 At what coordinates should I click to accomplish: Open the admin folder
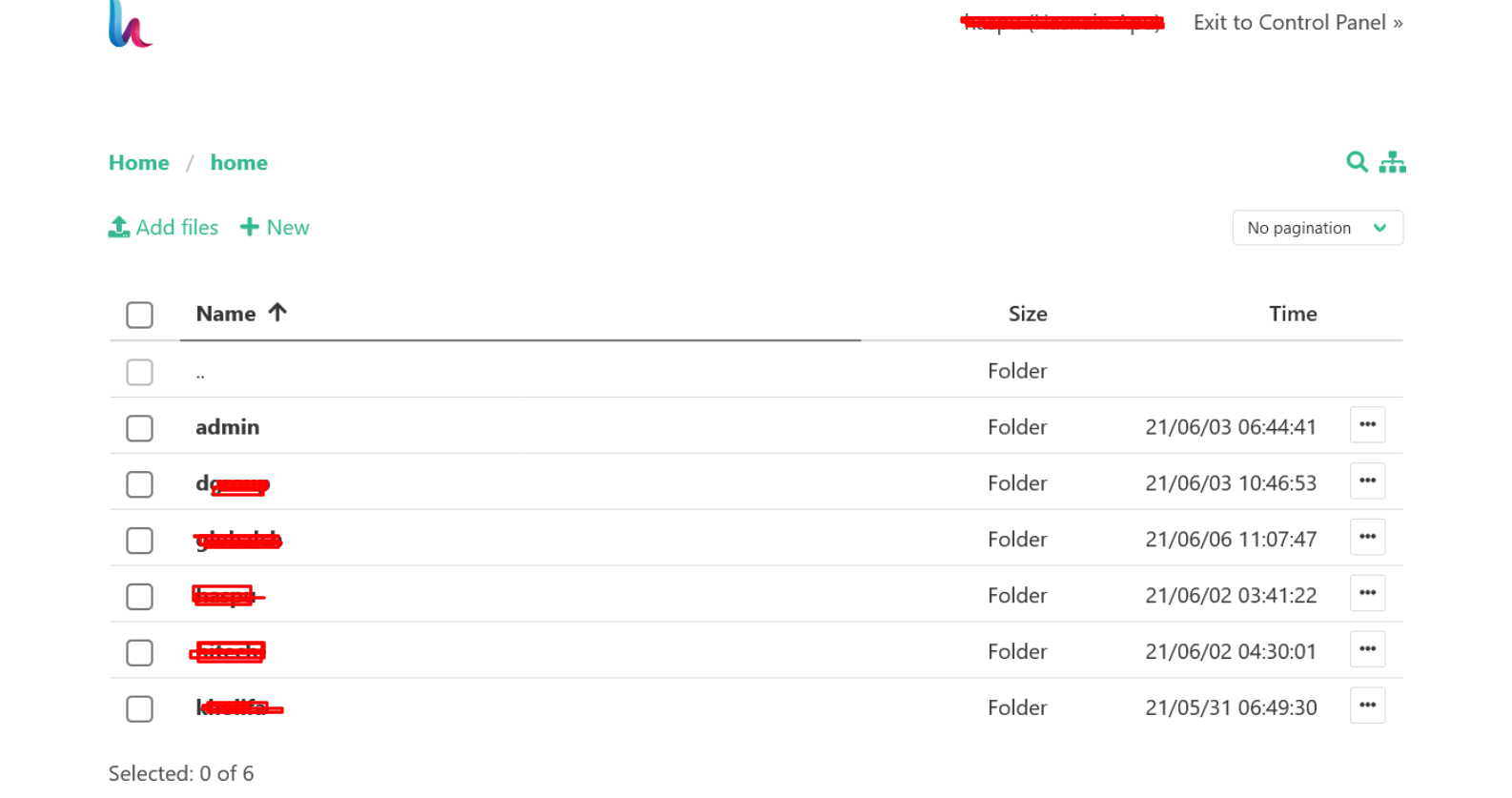coord(227,427)
